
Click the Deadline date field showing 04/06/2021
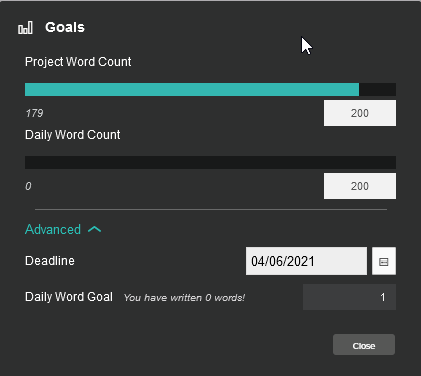point(306,261)
